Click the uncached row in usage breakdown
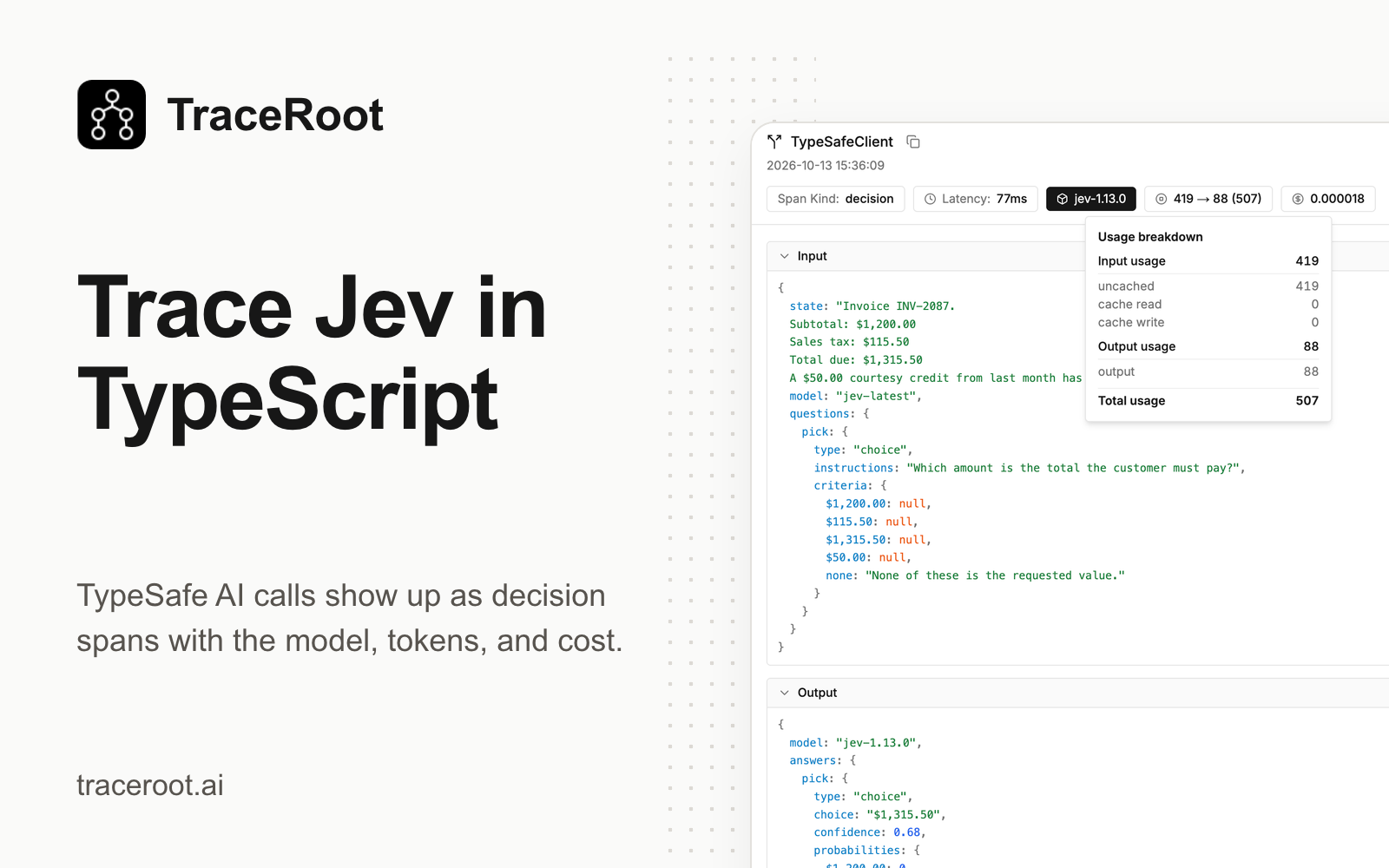The image size is (1389, 868). click(x=1208, y=286)
